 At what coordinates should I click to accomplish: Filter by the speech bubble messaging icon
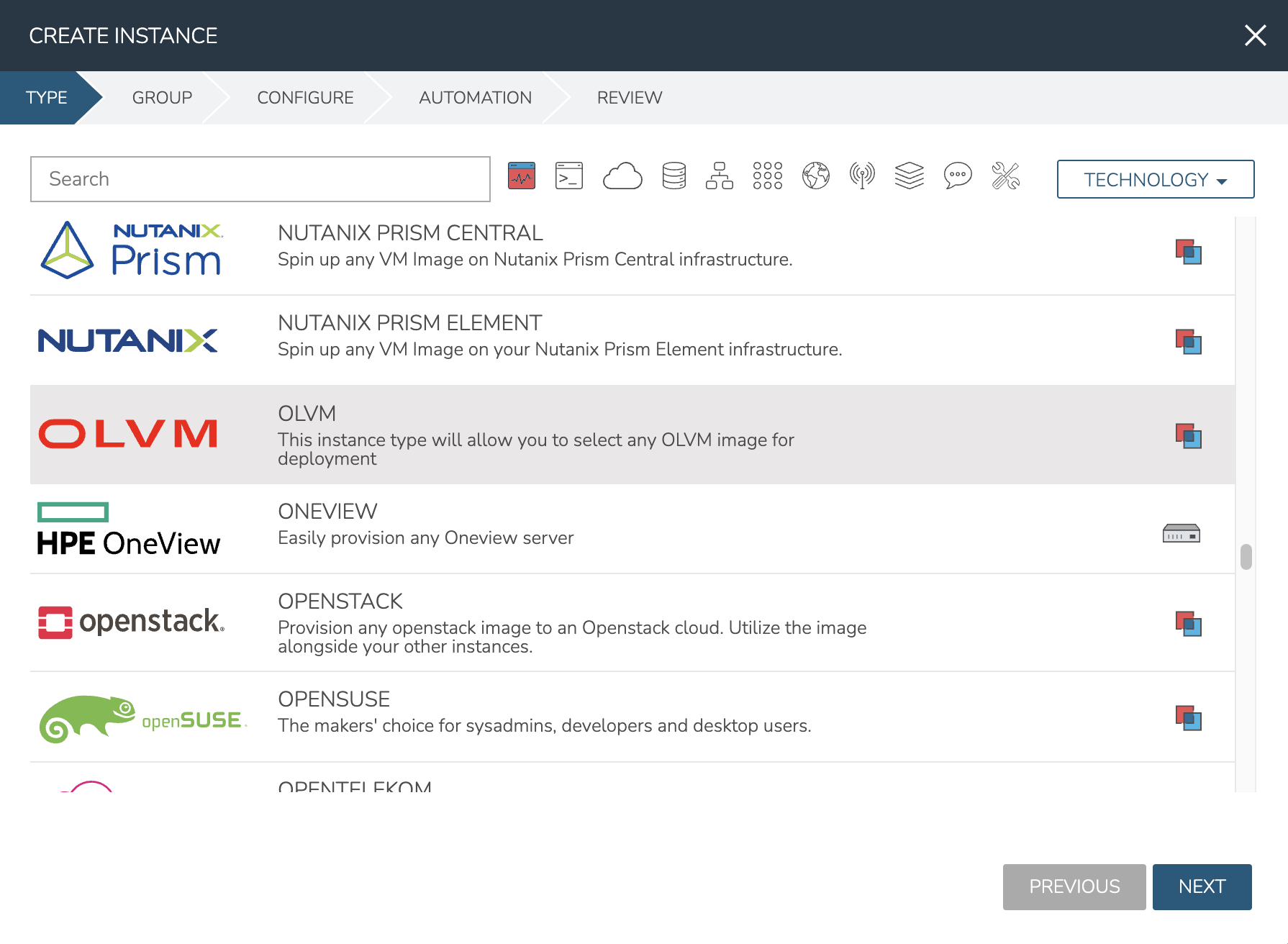click(958, 176)
